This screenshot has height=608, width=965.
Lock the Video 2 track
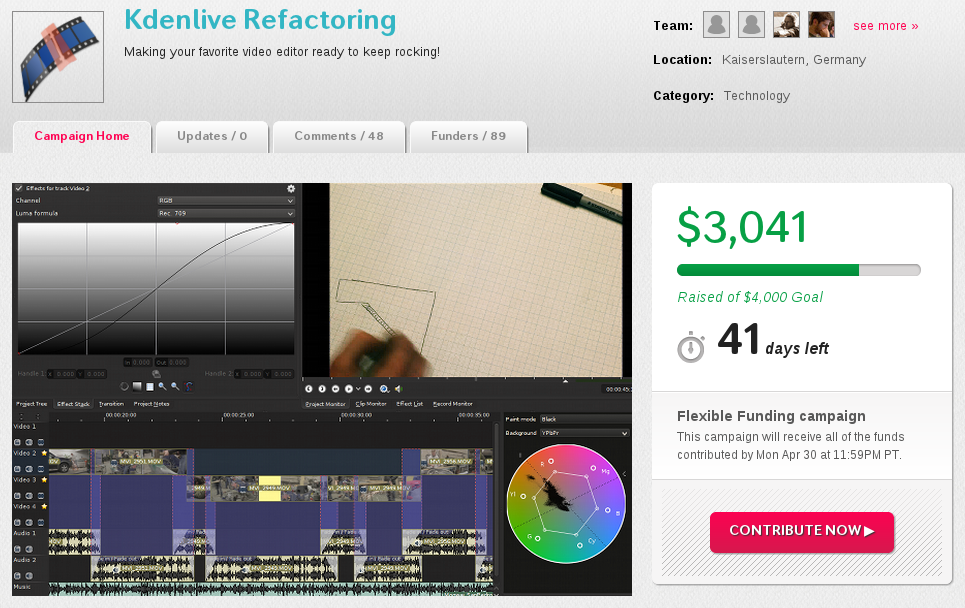(17, 469)
